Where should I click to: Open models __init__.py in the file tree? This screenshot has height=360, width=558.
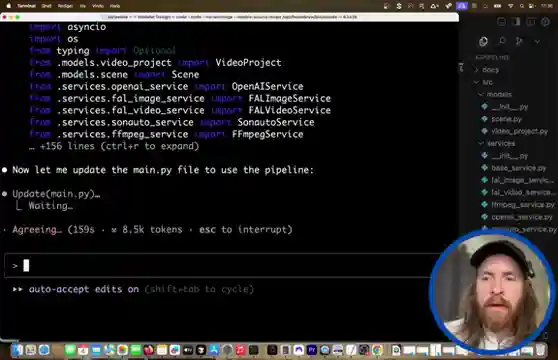[x=510, y=107]
